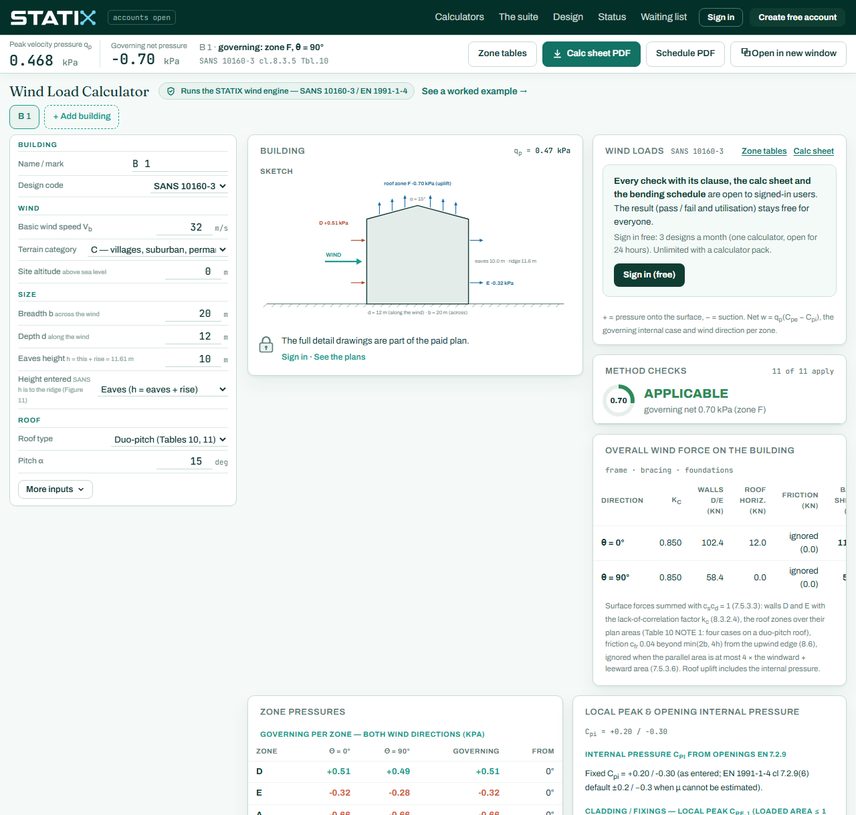Click See the plans link

[340, 357]
